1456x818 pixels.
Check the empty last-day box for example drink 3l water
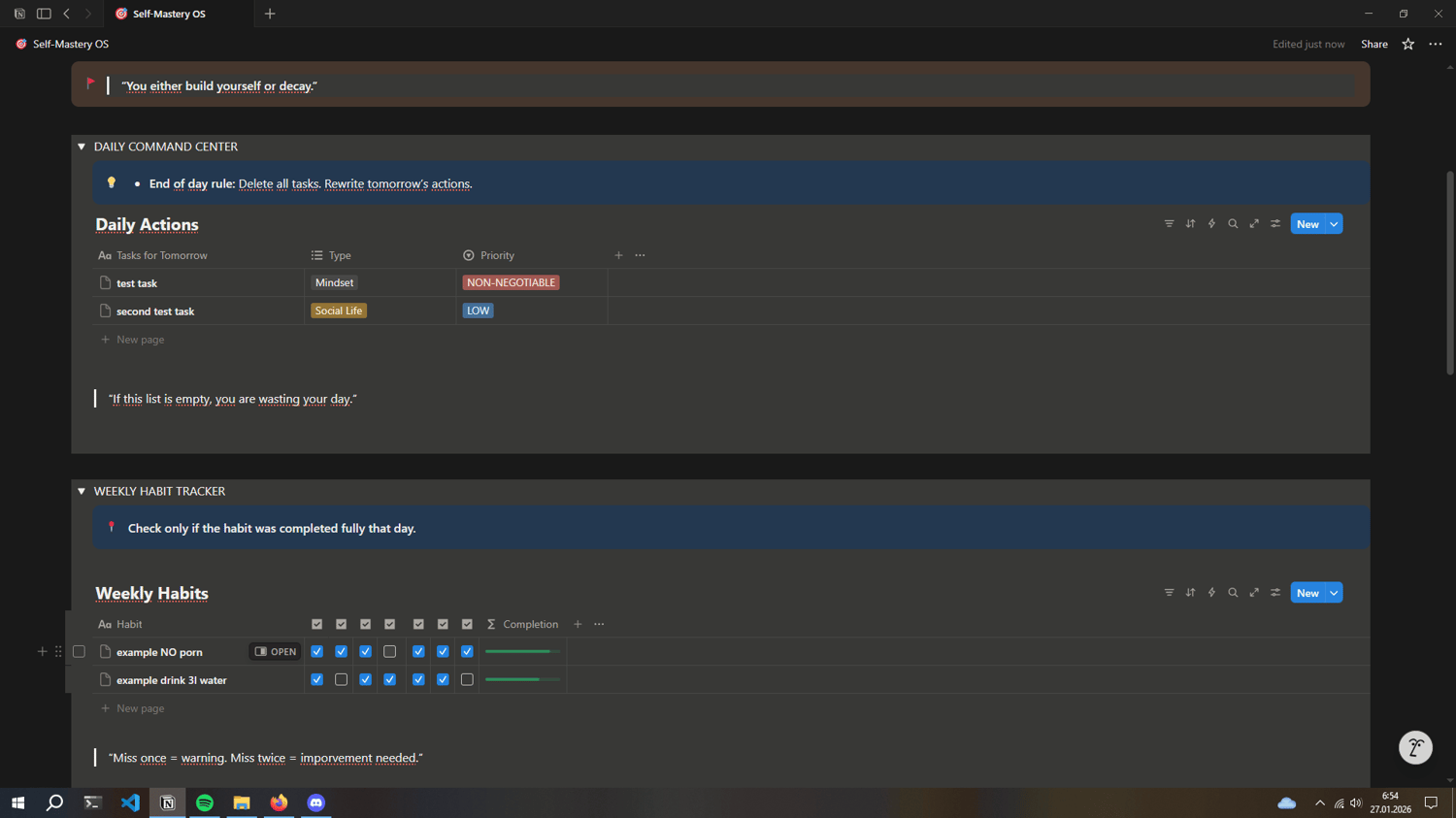[467, 680]
